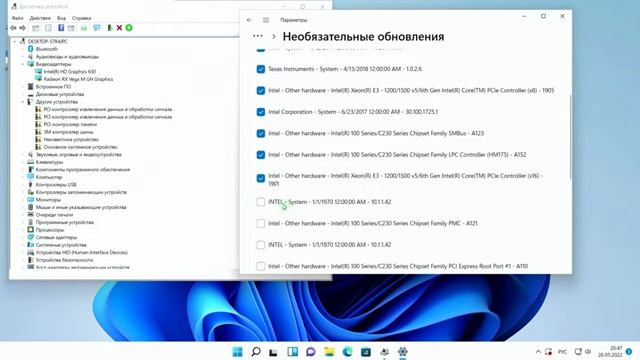640x360 pixels.
Task: Scan for hardware changes with the monitor icon
Action: coord(97,28)
